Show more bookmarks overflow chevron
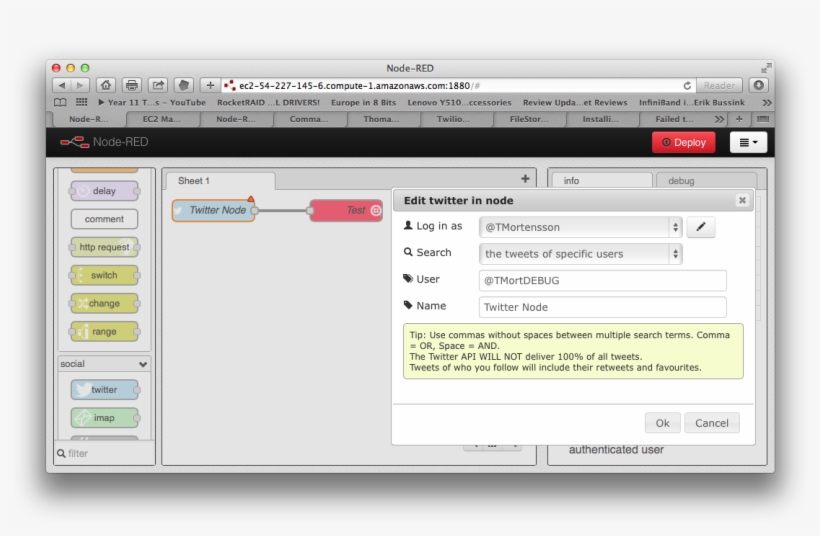 click(x=767, y=102)
